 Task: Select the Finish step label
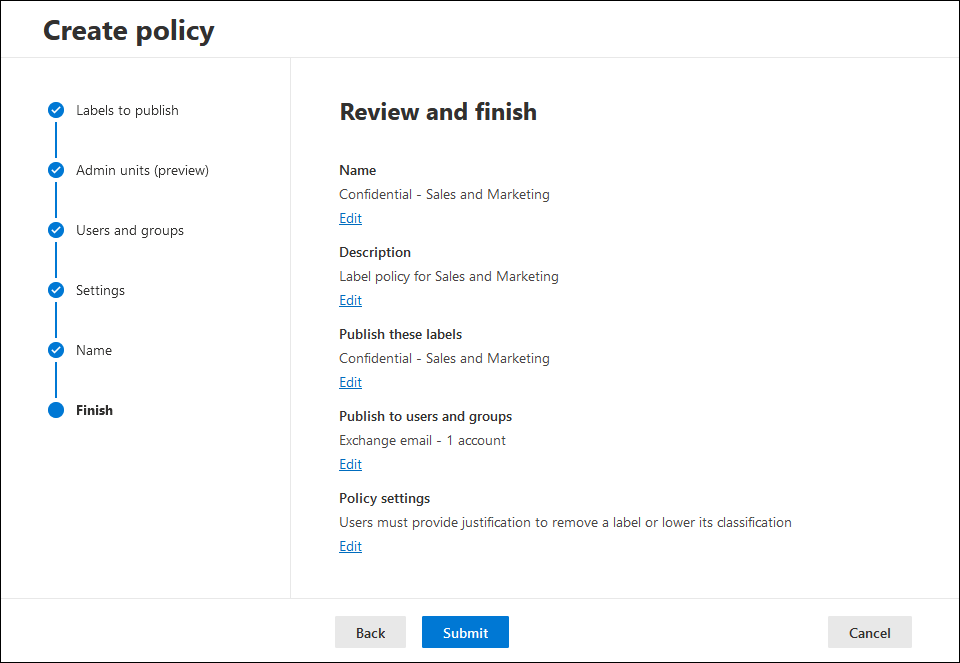point(94,410)
